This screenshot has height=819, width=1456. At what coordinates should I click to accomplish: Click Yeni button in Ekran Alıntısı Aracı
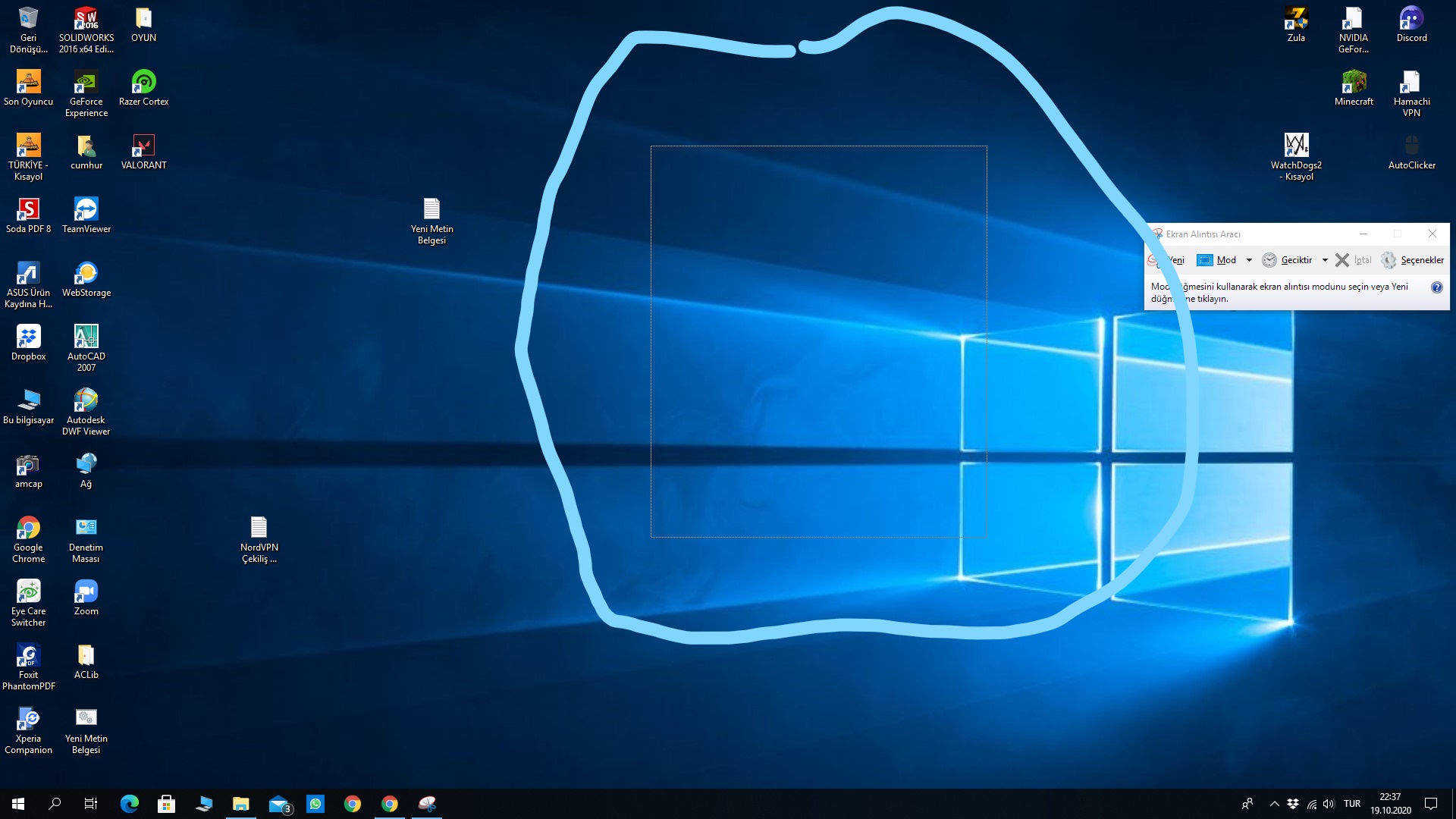[x=1166, y=260]
